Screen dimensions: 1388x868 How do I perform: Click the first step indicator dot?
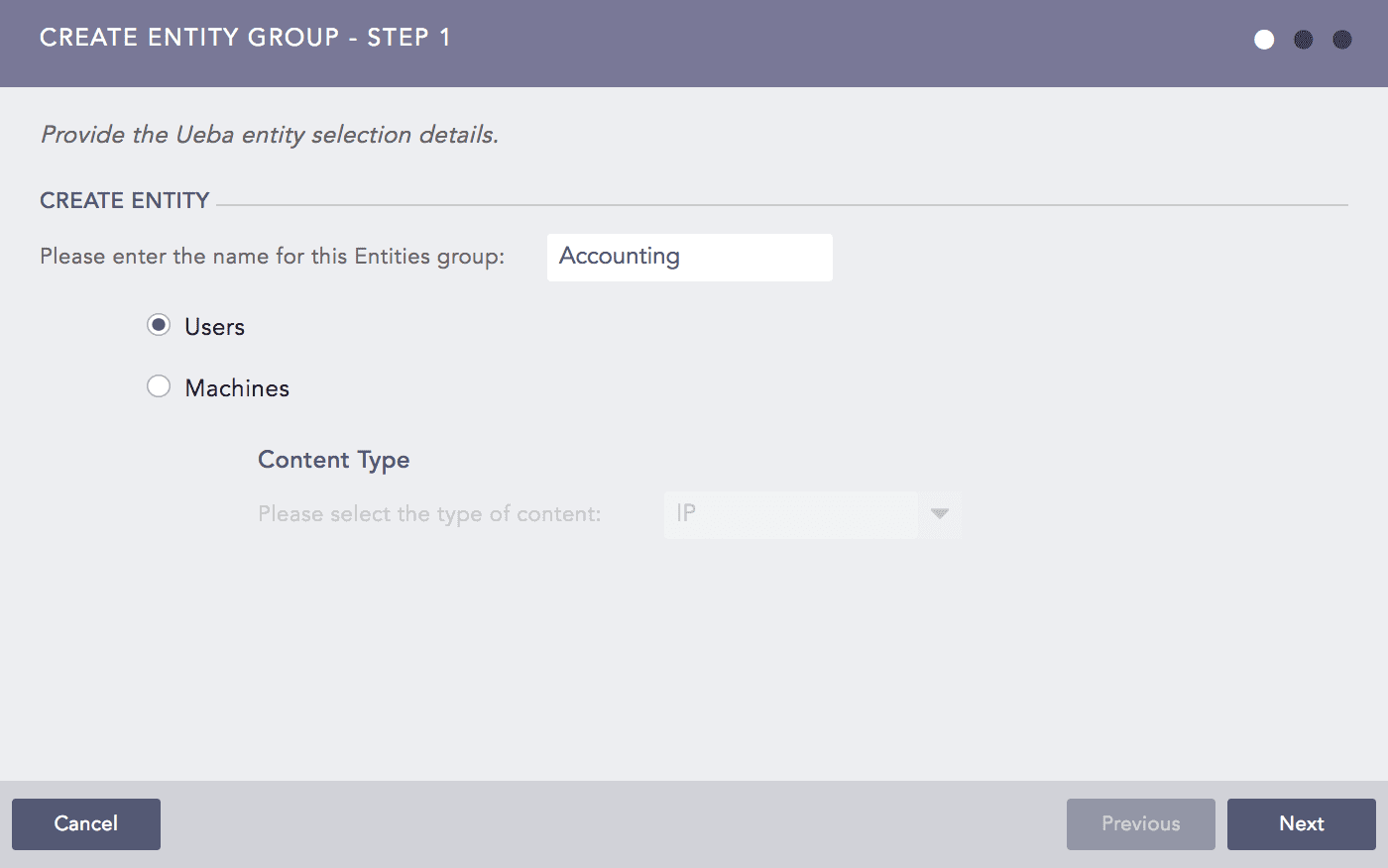click(x=1264, y=40)
